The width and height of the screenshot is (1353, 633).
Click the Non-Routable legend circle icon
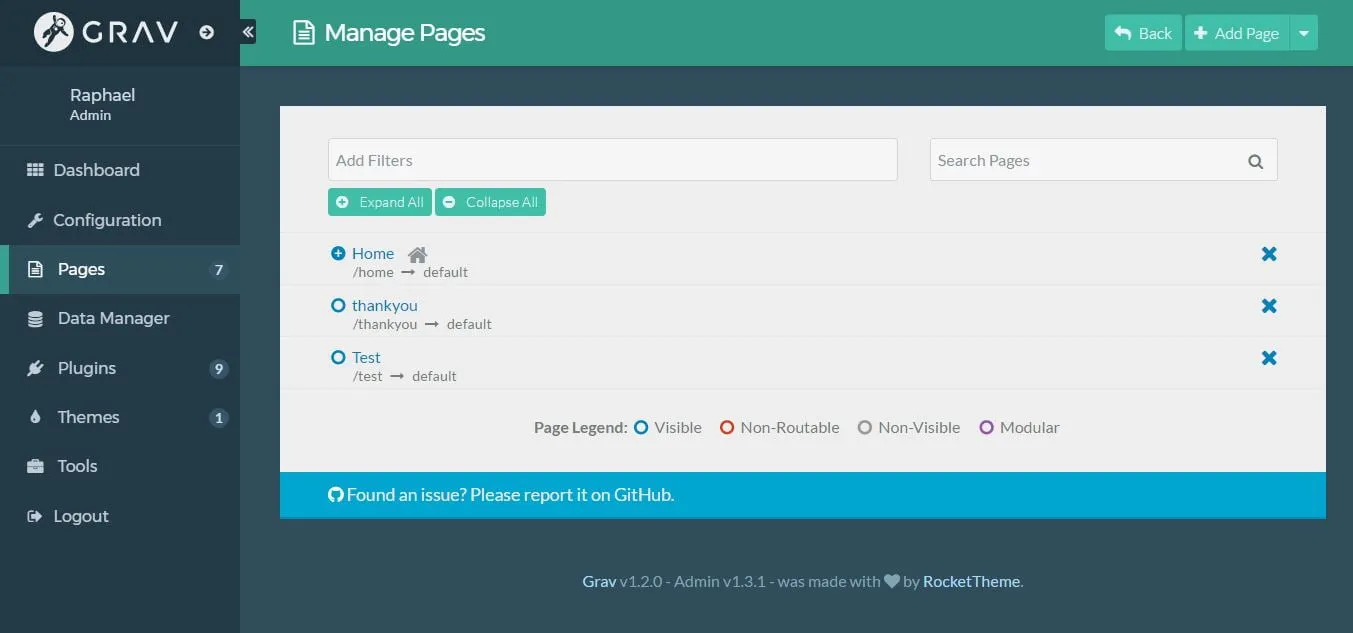[x=727, y=427]
